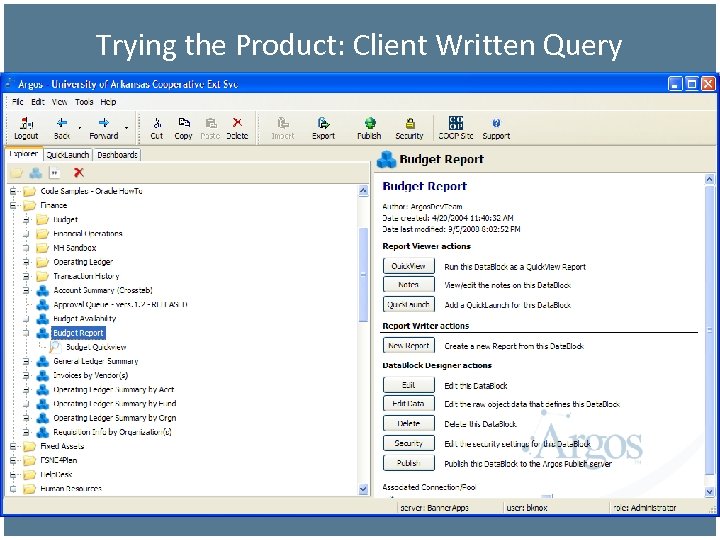Open the Tools menu
The width and height of the screenshot is (720, 540).
pyautogui.click(x=84, y=102)
